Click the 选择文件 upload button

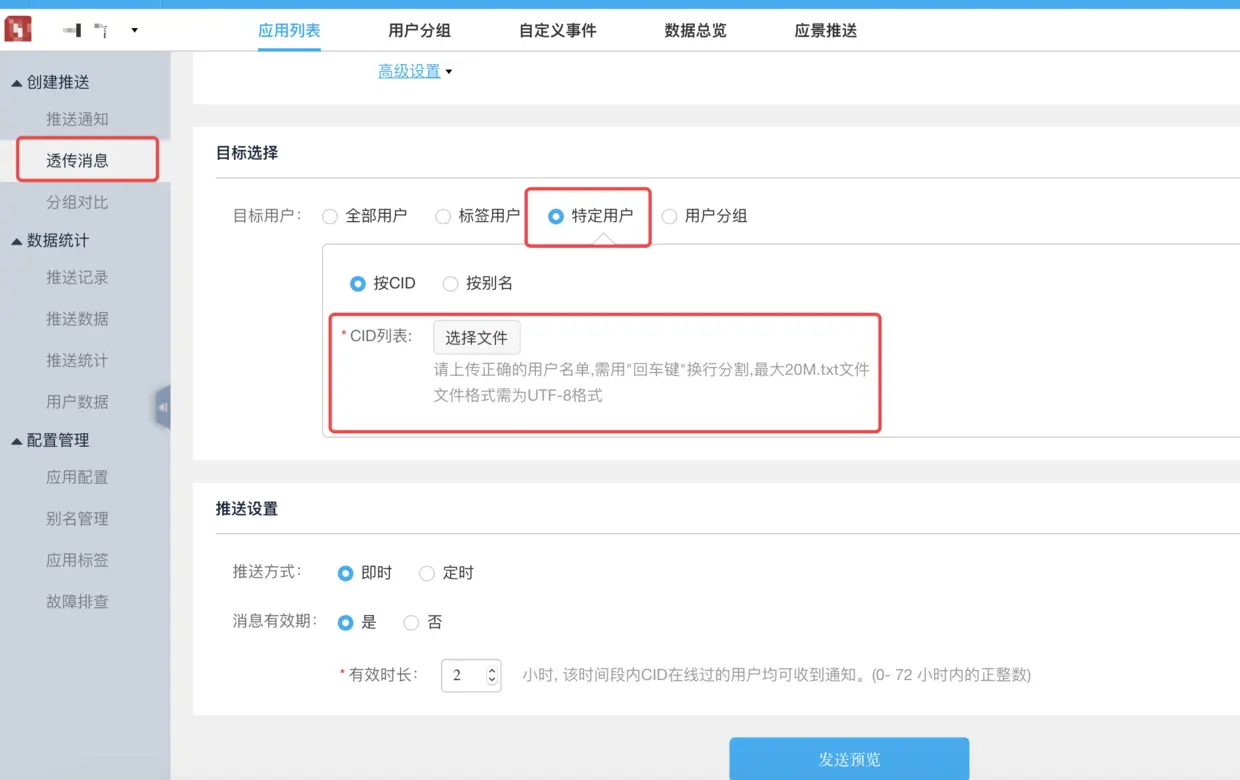(476, 337)
